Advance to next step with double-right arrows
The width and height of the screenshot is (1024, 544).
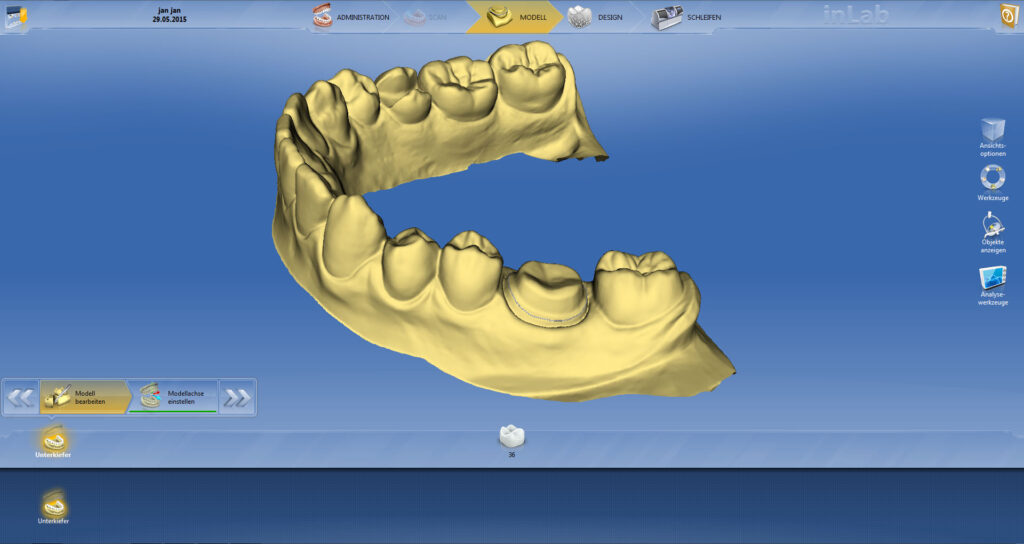[237, 397]
